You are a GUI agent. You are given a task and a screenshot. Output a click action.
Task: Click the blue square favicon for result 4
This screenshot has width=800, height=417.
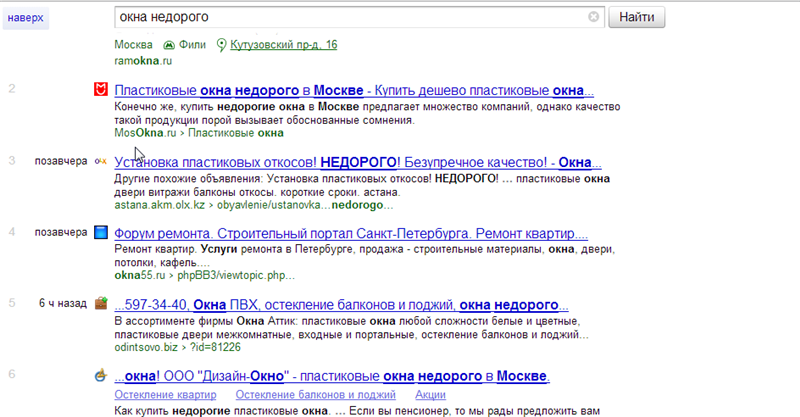[x=101, y=232]
